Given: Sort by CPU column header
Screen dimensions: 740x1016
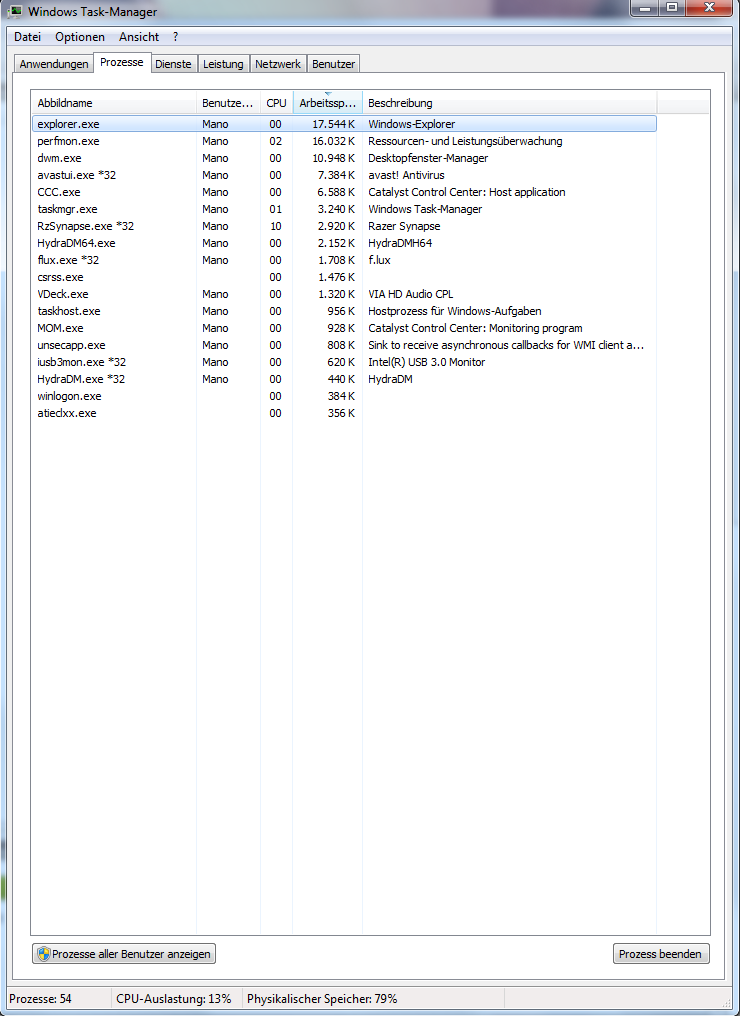Looking at the screenshot, I should [276, 103].
